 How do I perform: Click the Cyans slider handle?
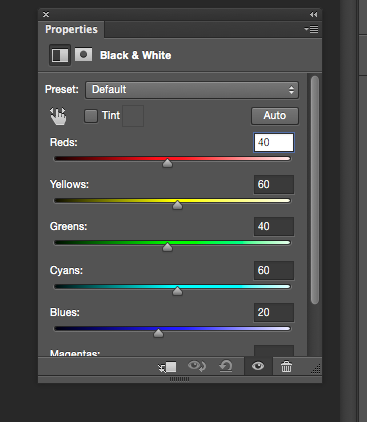(177, 291)
